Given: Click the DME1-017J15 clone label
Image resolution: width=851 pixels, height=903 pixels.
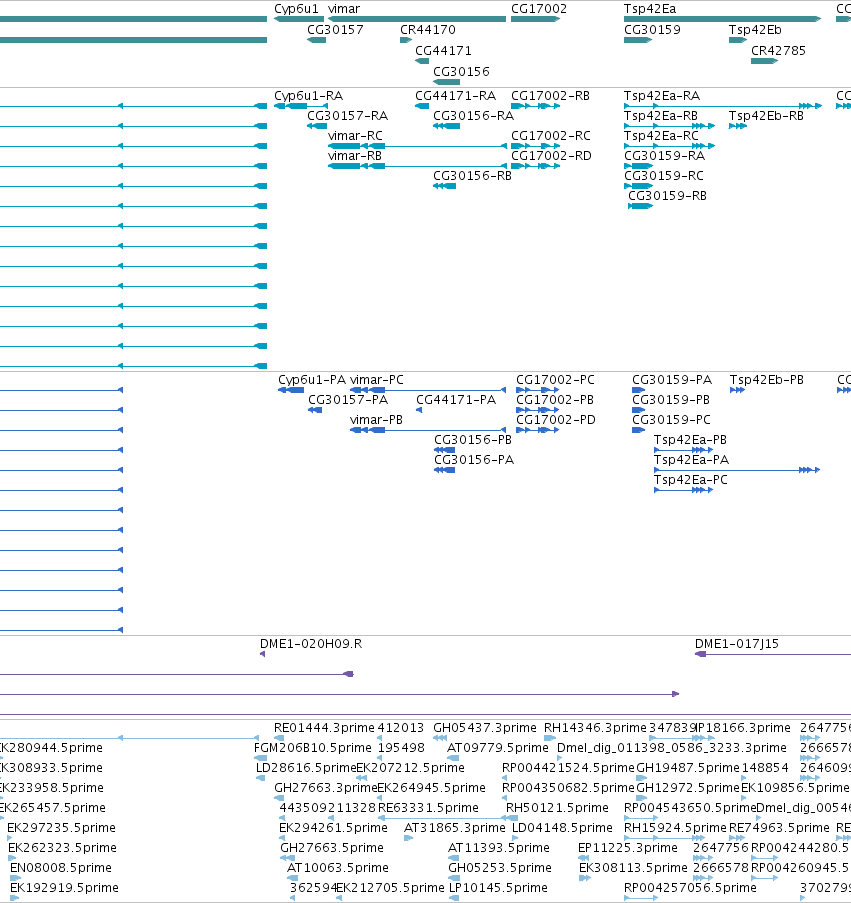Looking at the screenshot, I should pyautogui.click(x=737, y=644).
